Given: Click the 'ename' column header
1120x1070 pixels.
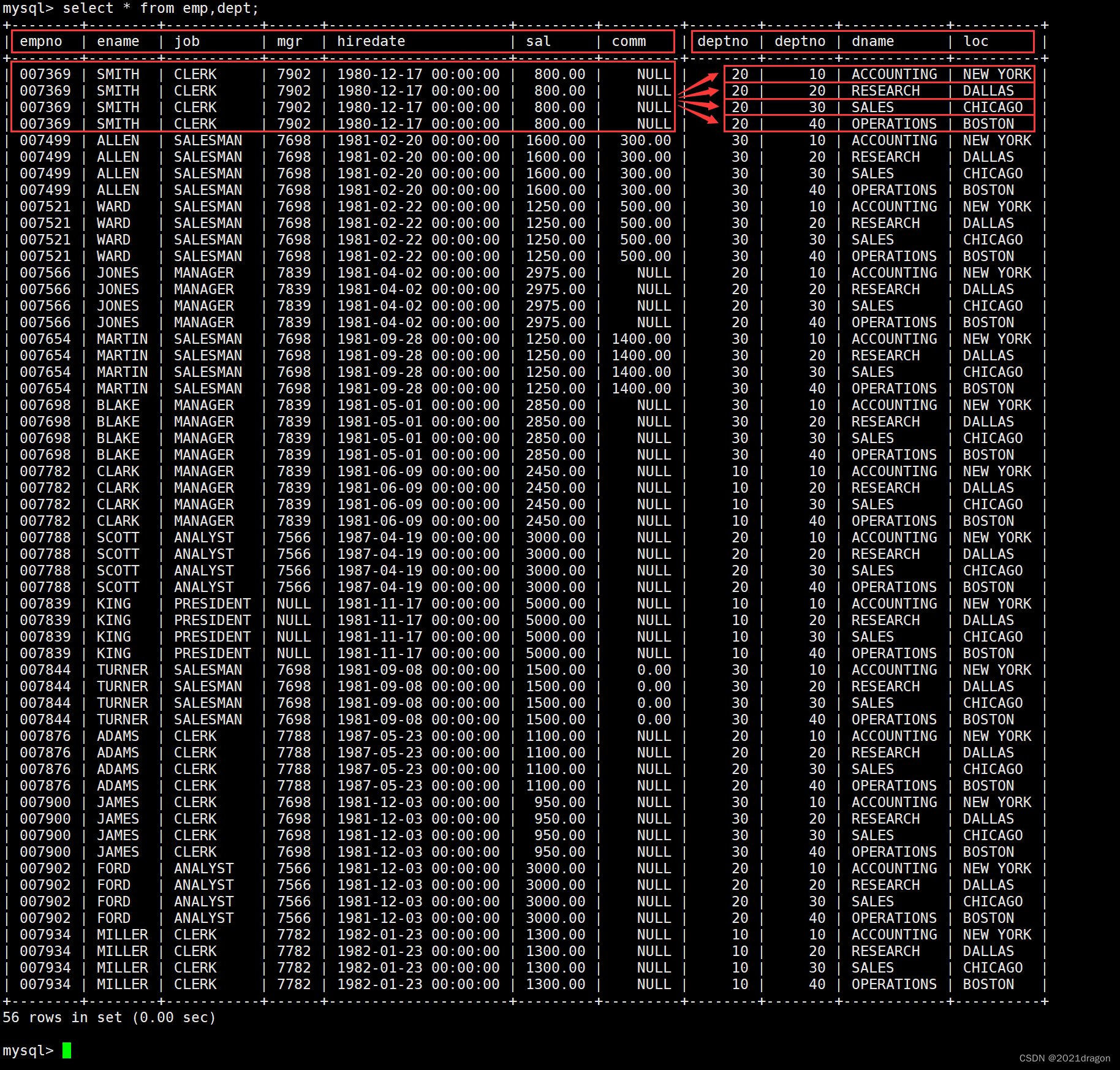Looking at the screenshot, I should click(118, 42).
